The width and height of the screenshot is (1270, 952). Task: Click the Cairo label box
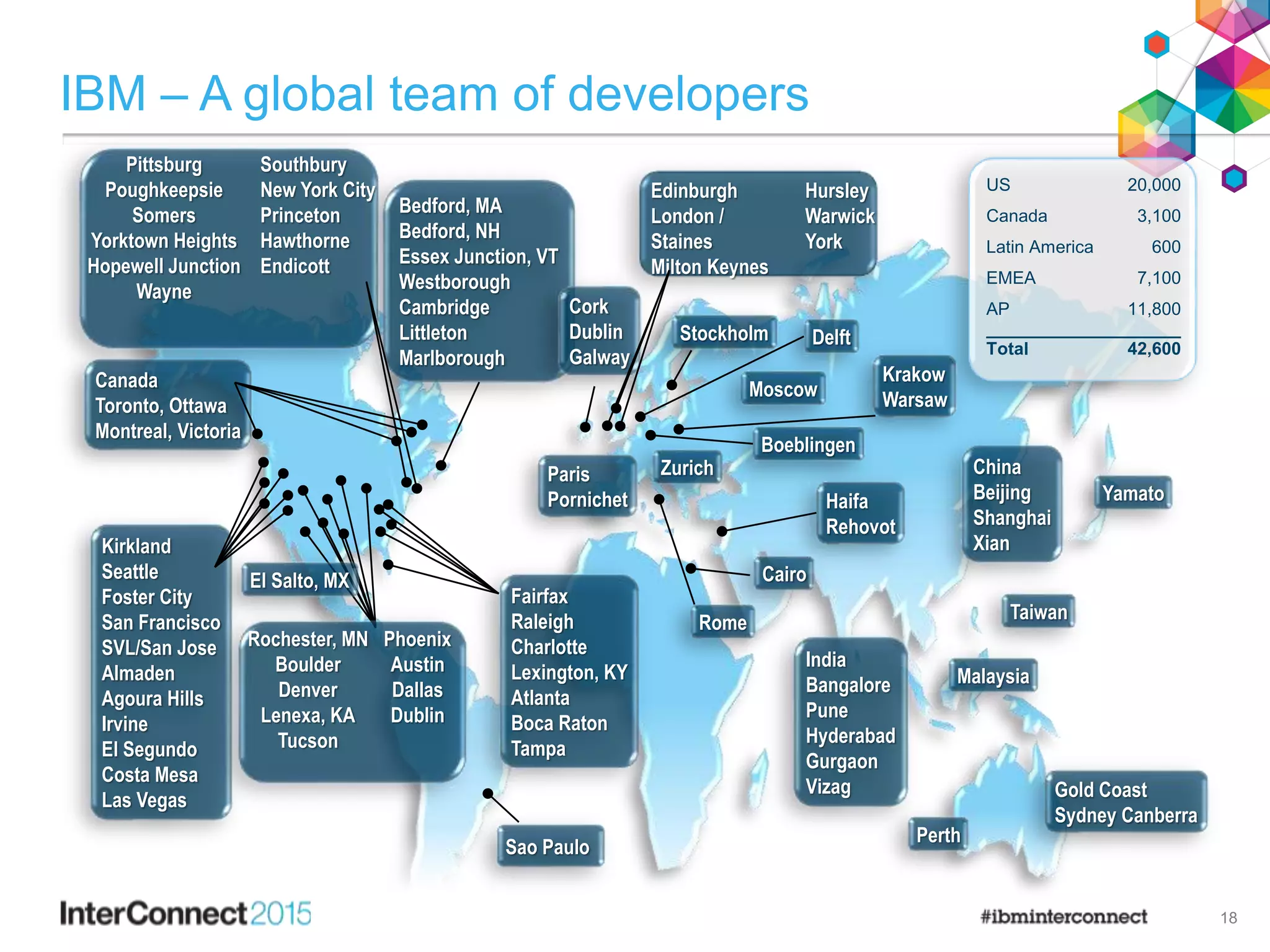click(x=784, y=574)
